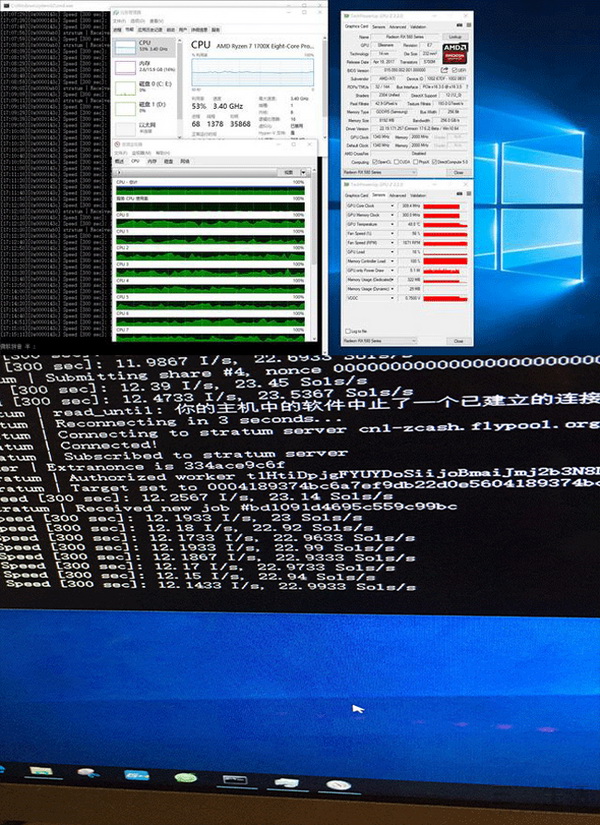Click the bus interface question mark in GPU-Z
This screenshot has width=600, height=825.
[x=467, y=87]
